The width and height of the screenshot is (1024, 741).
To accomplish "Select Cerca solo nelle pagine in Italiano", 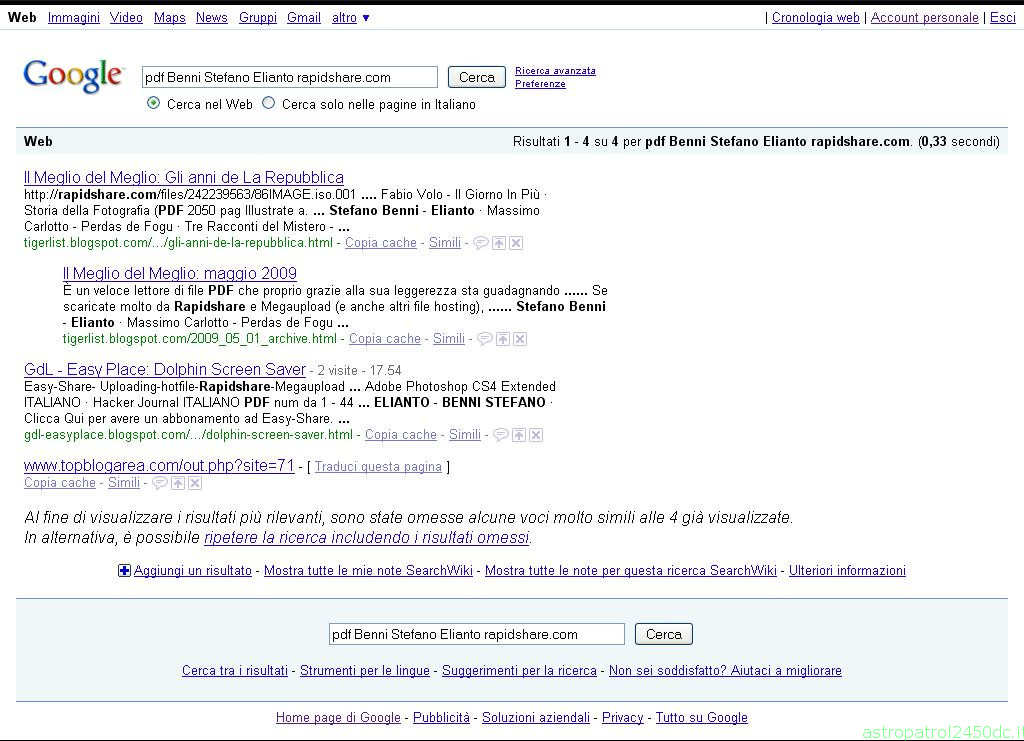I will point(268,103).
